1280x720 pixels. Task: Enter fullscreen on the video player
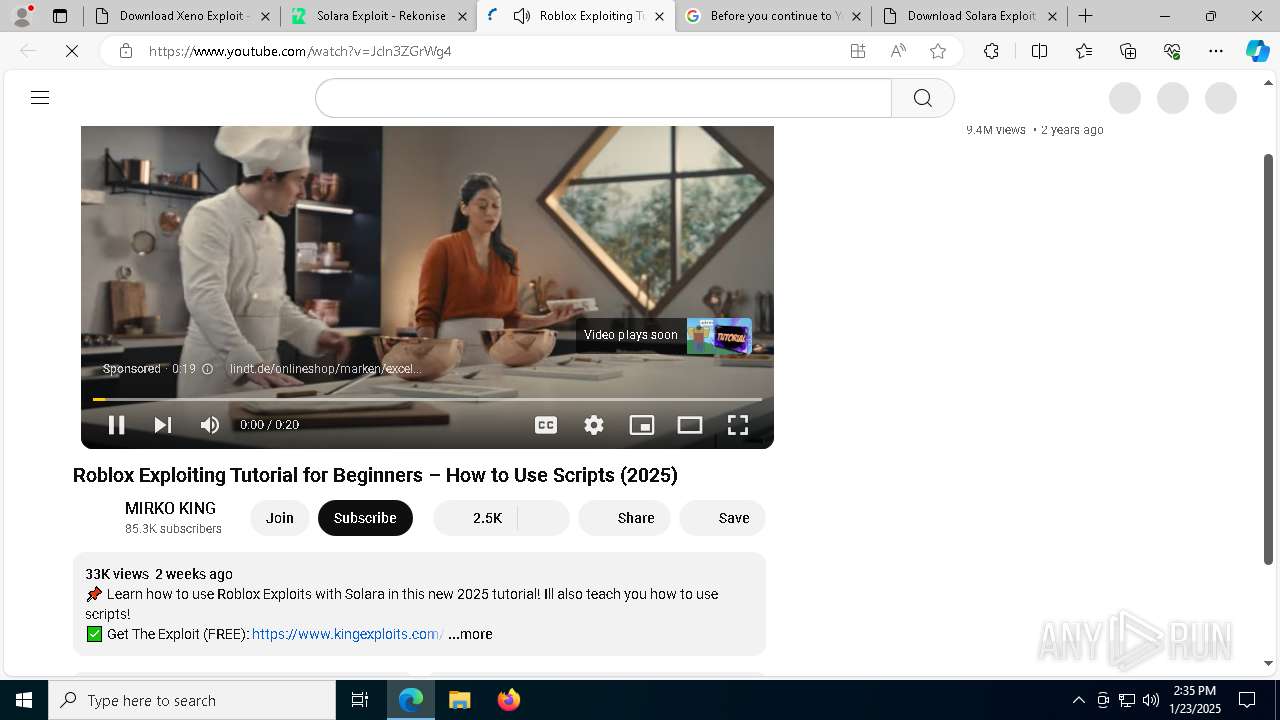pos(738,425)
